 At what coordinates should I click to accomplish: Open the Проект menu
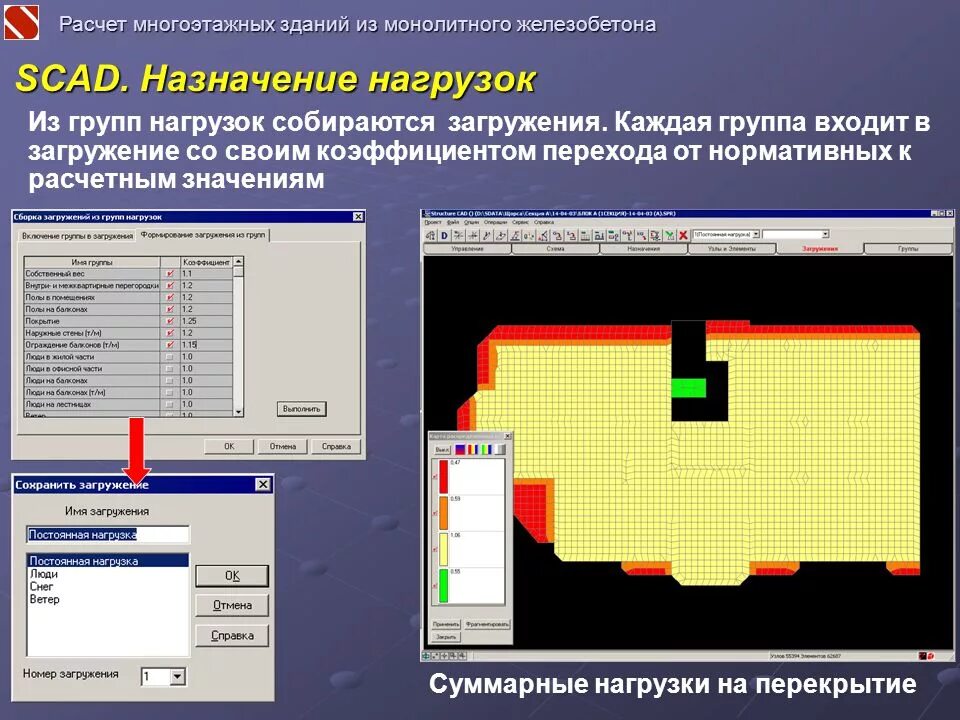pyautogui.click(x=432, y=222)
